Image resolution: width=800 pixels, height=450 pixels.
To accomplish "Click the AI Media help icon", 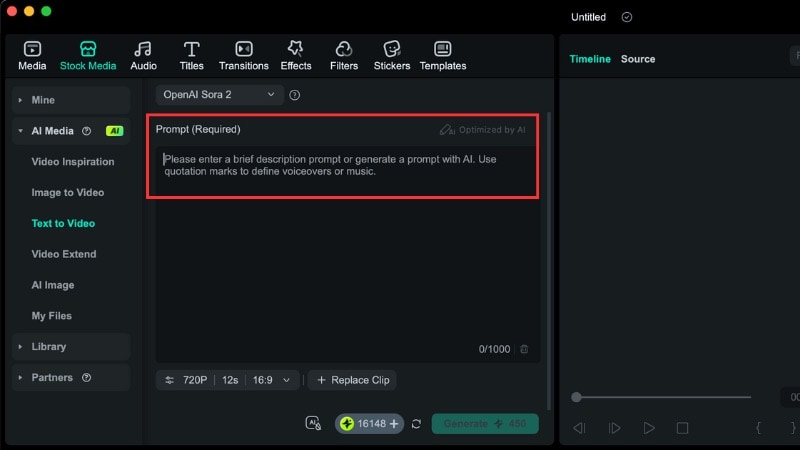I will pos(87,131).
